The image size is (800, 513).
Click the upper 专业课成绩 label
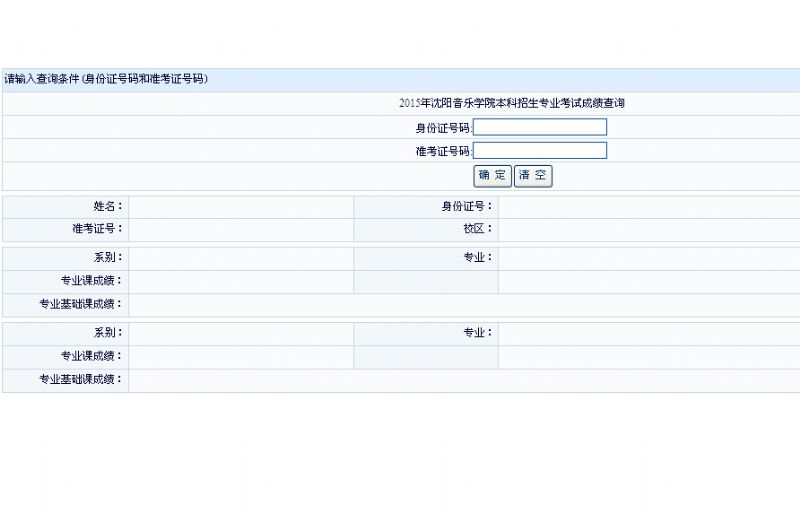pyautogui.click(x=91, y=281)
